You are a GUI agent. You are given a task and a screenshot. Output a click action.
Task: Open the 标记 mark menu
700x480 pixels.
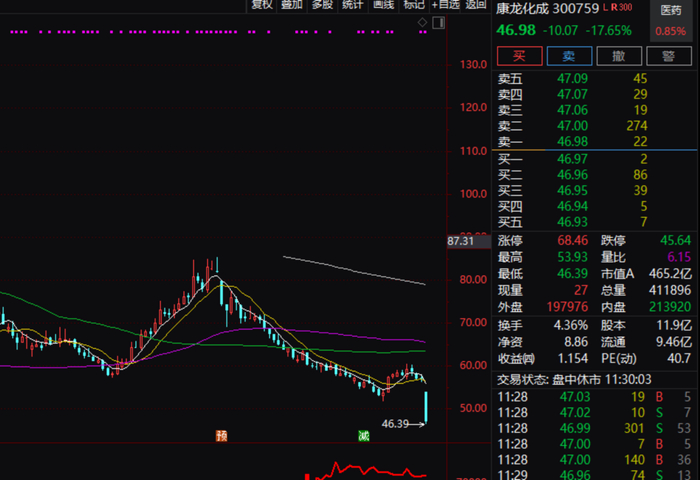pos(413,5)
